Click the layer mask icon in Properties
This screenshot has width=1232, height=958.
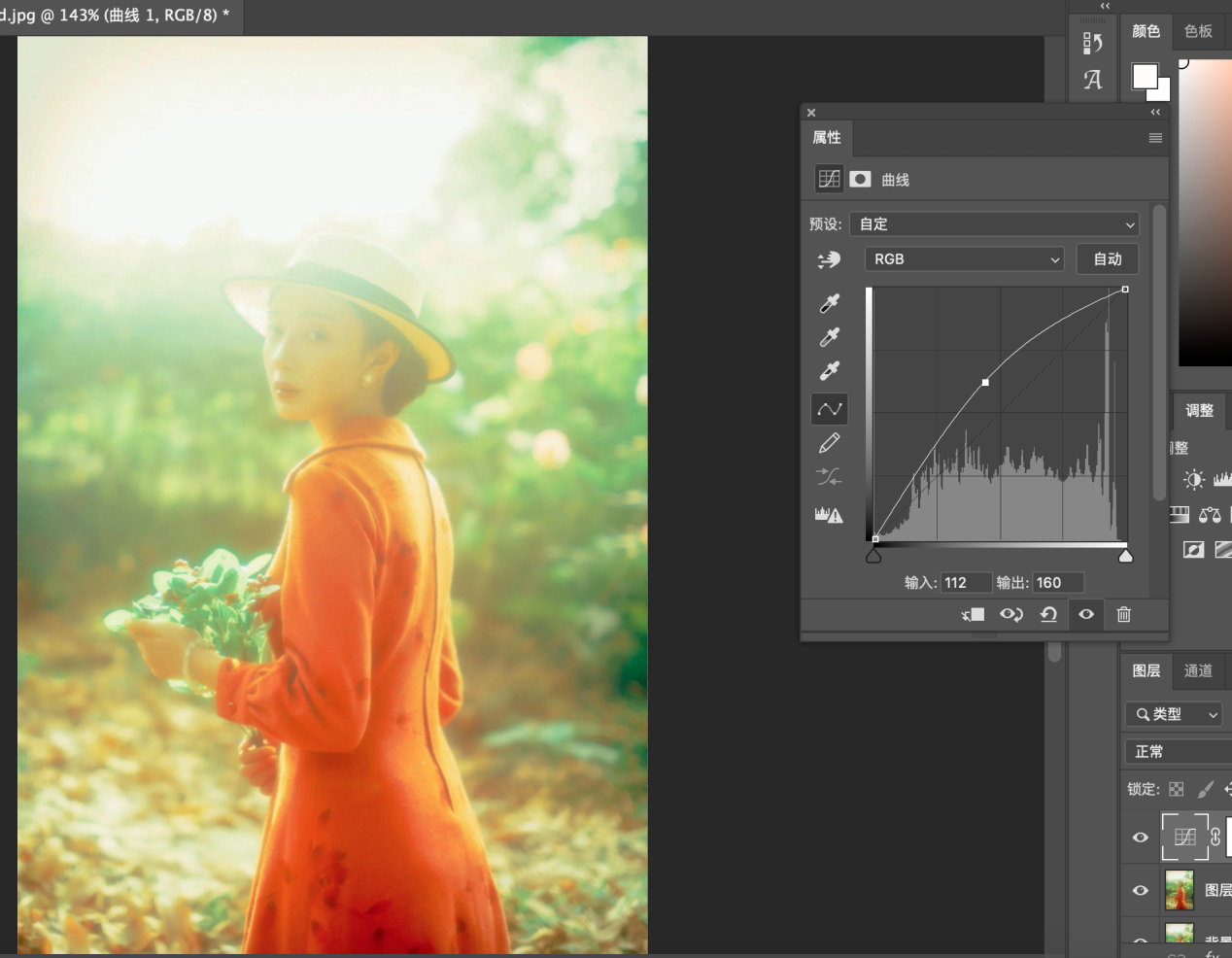tap(860, 179)
